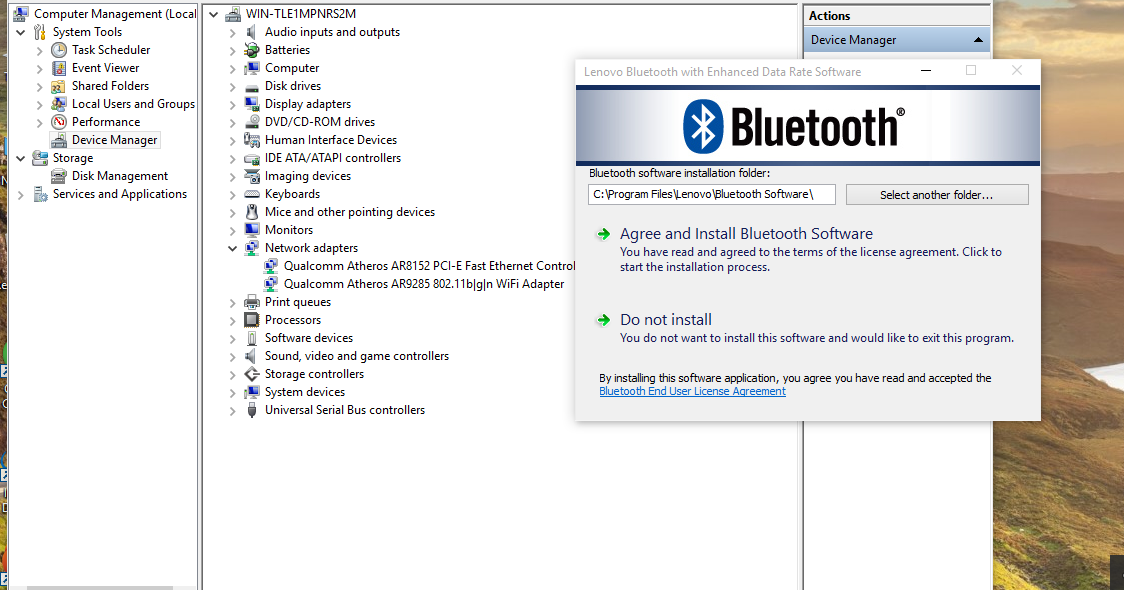
Task: Expand the Local Users and Groups node
Action: (x=39, y=105)
